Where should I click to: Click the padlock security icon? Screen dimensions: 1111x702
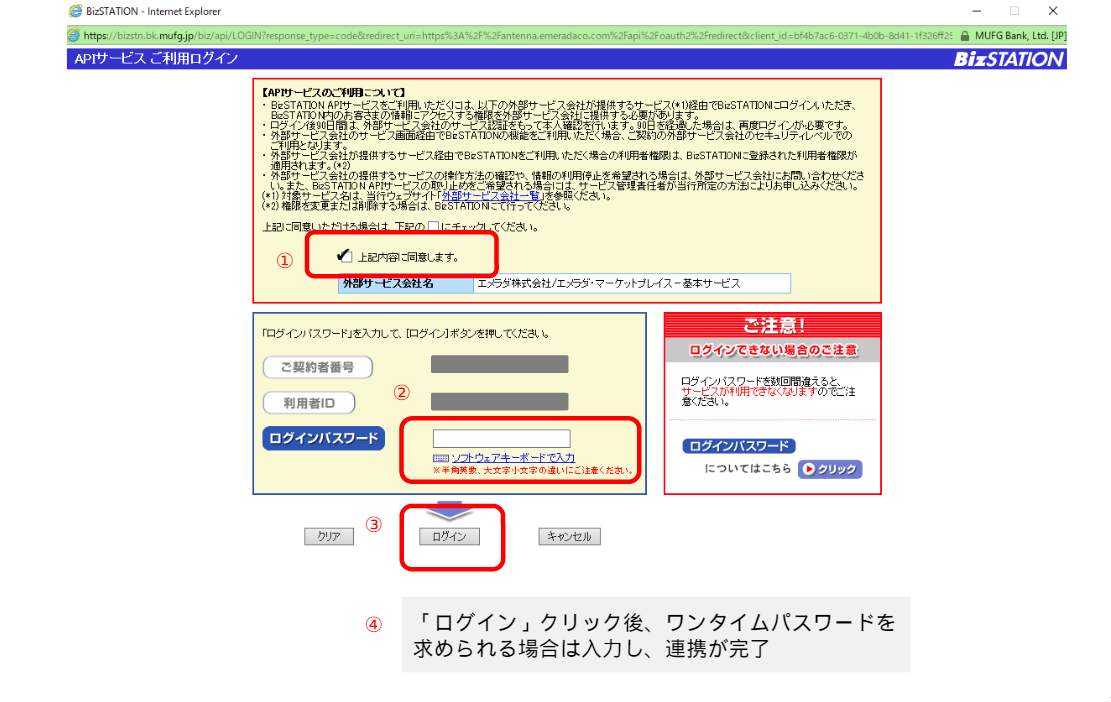964,35
